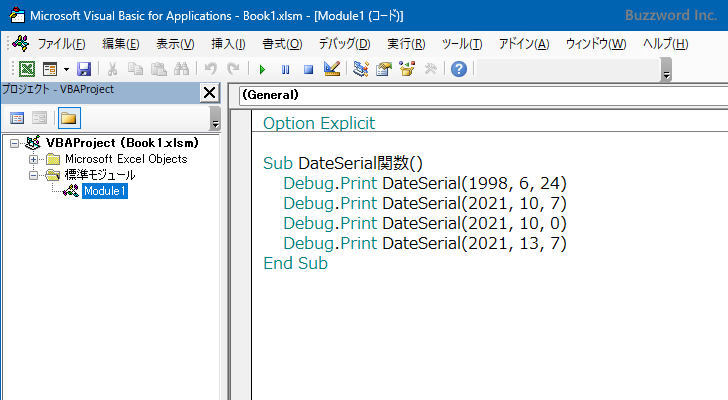The height and width of the screenshot is (400, 728).
Task: Click the toolbar position input box
Action: 567,69
